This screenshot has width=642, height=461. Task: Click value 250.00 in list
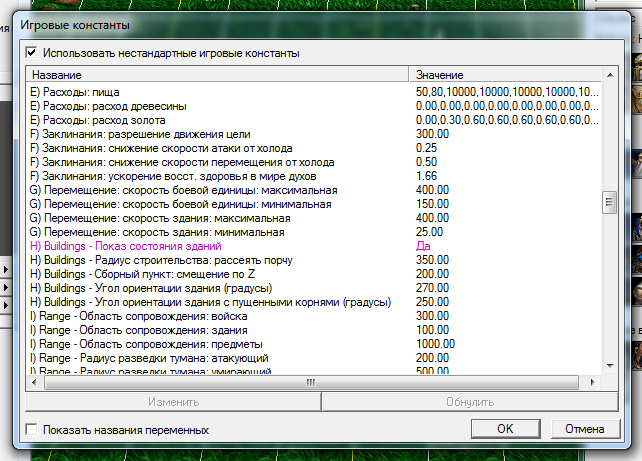(432, 302)
